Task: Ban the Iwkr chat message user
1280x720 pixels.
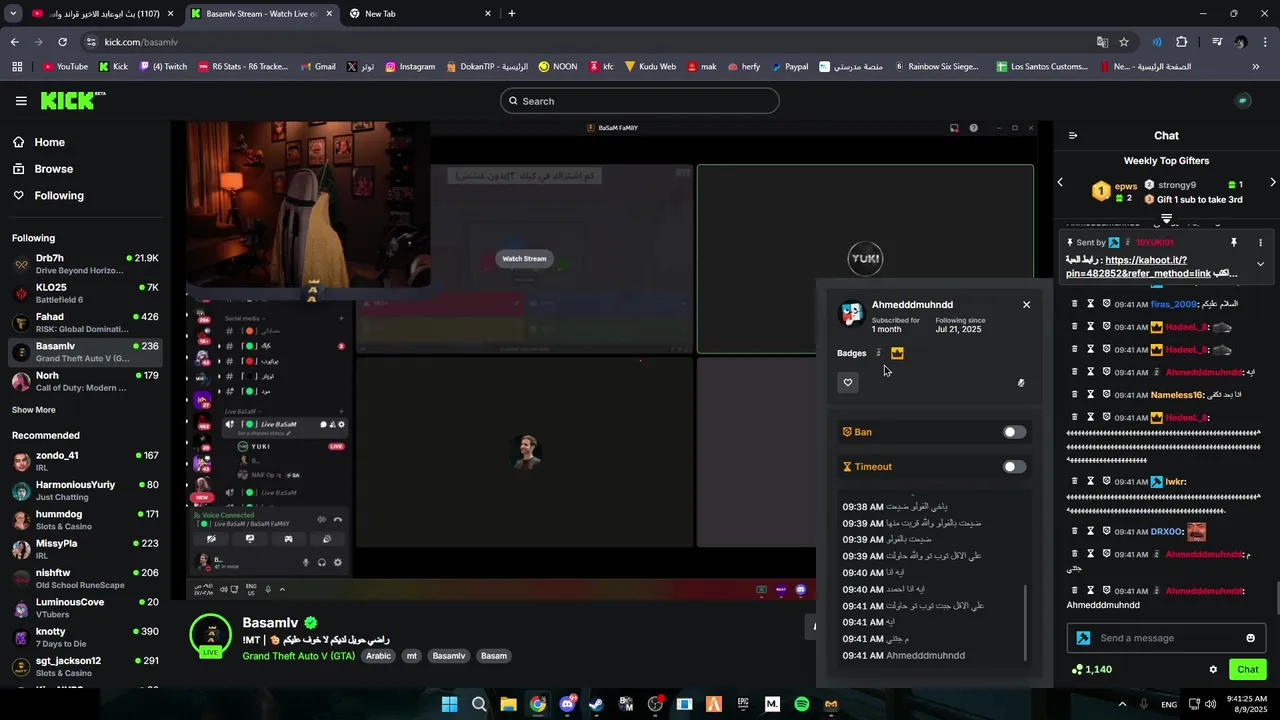Action: [x=1107, y=481]
